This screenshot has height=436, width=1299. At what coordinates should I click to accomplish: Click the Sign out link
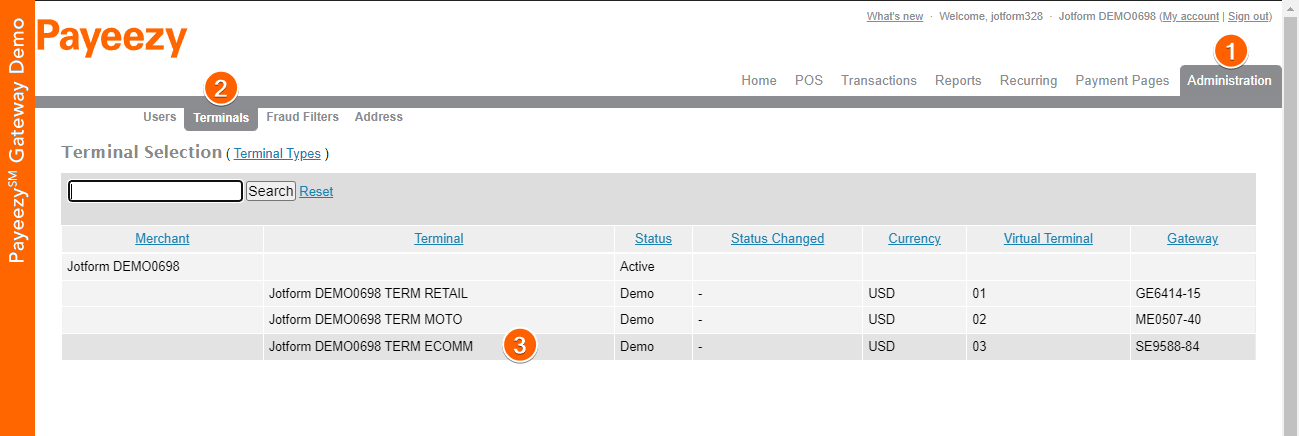tap(1249, 17)
